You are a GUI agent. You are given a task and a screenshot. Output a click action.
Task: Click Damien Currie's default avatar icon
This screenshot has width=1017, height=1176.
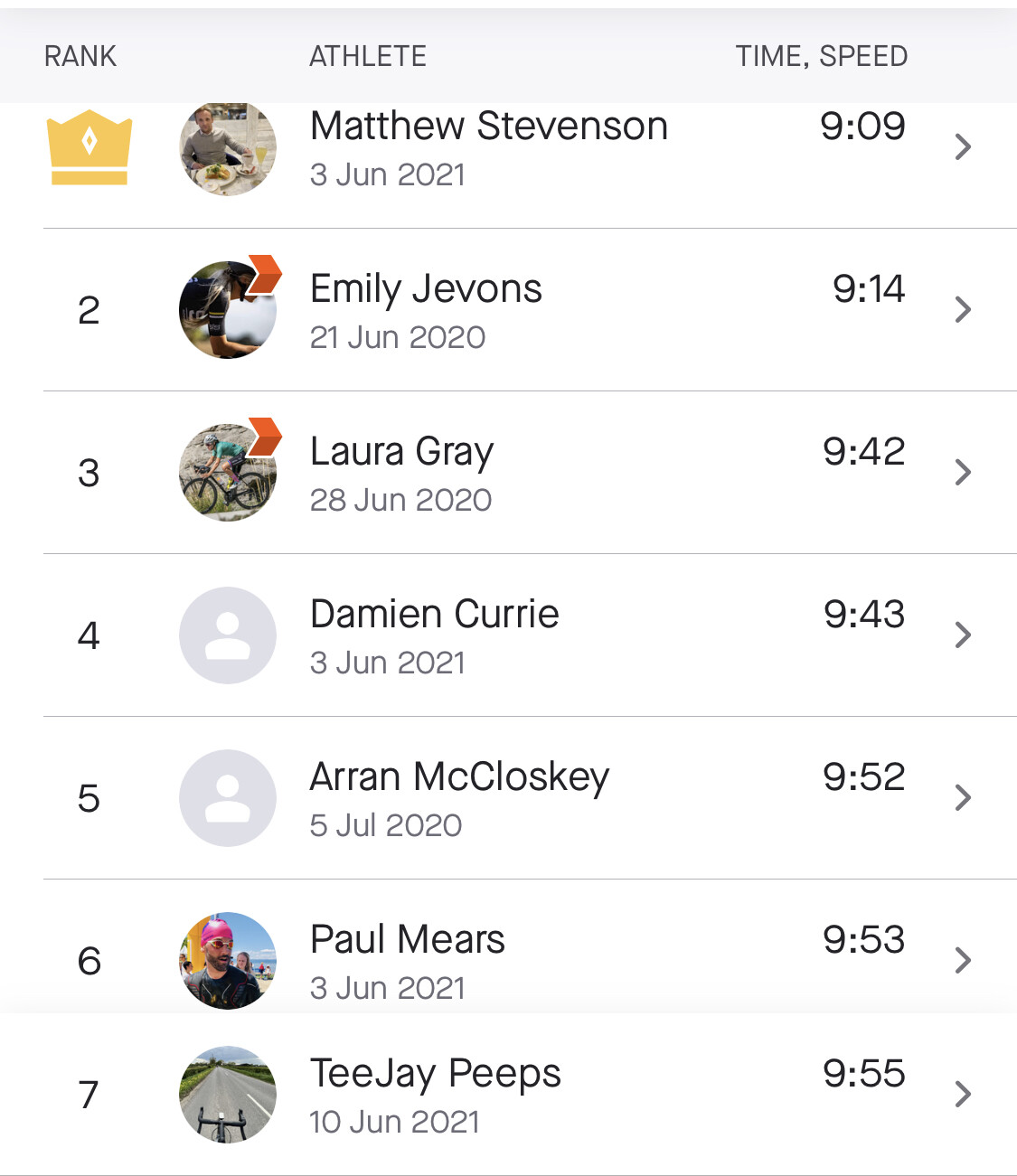point(228,635)
